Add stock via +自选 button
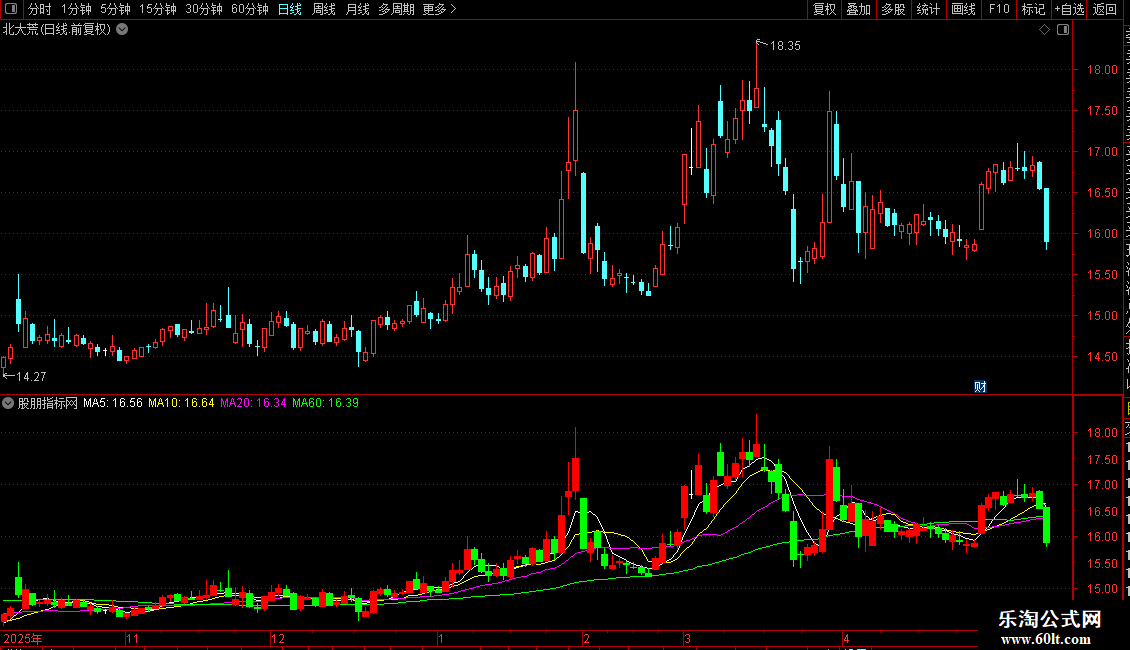This screenshot has height=650, width=1130. tap(1069, 9)
